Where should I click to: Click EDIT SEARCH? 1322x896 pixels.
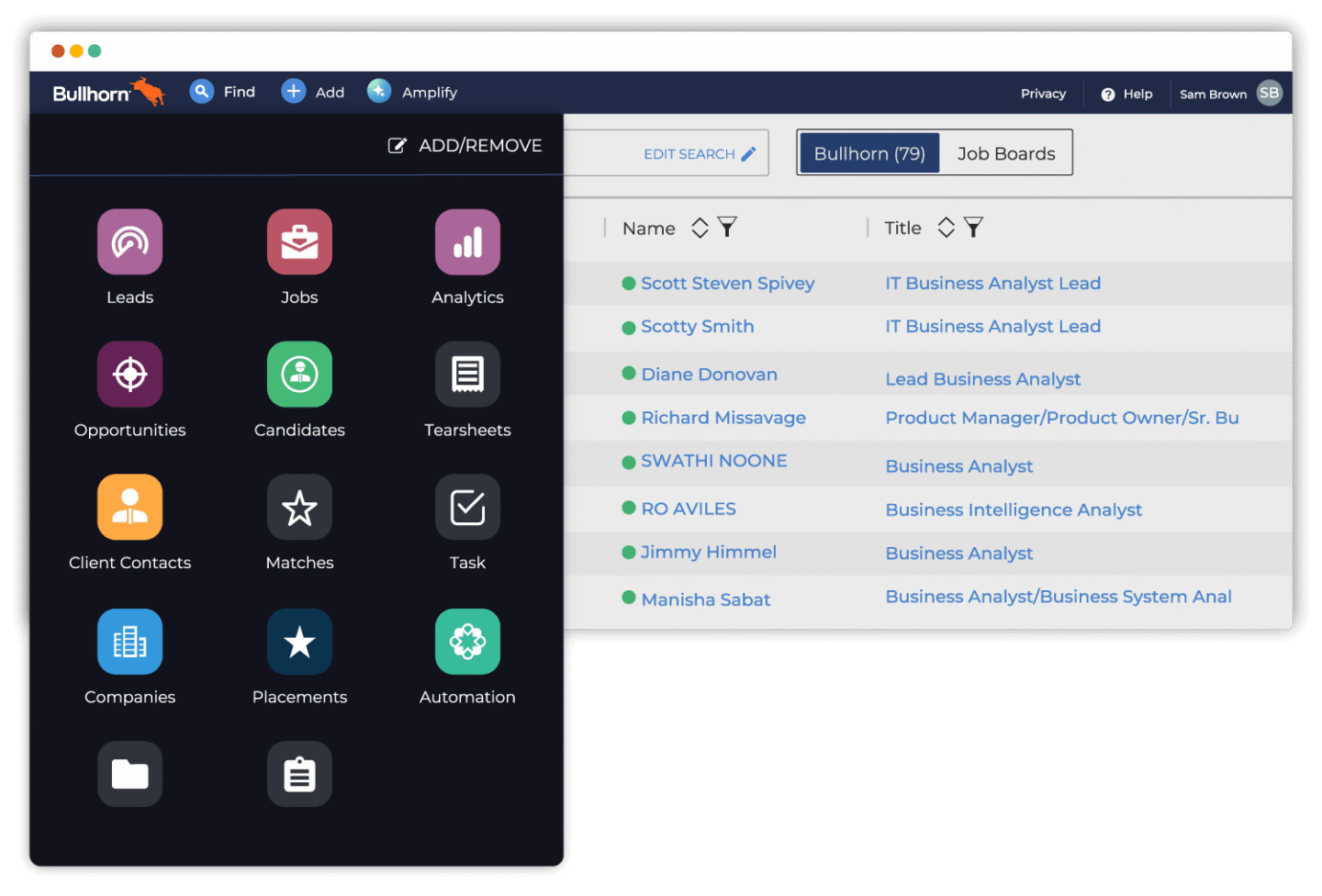point(700,153)
